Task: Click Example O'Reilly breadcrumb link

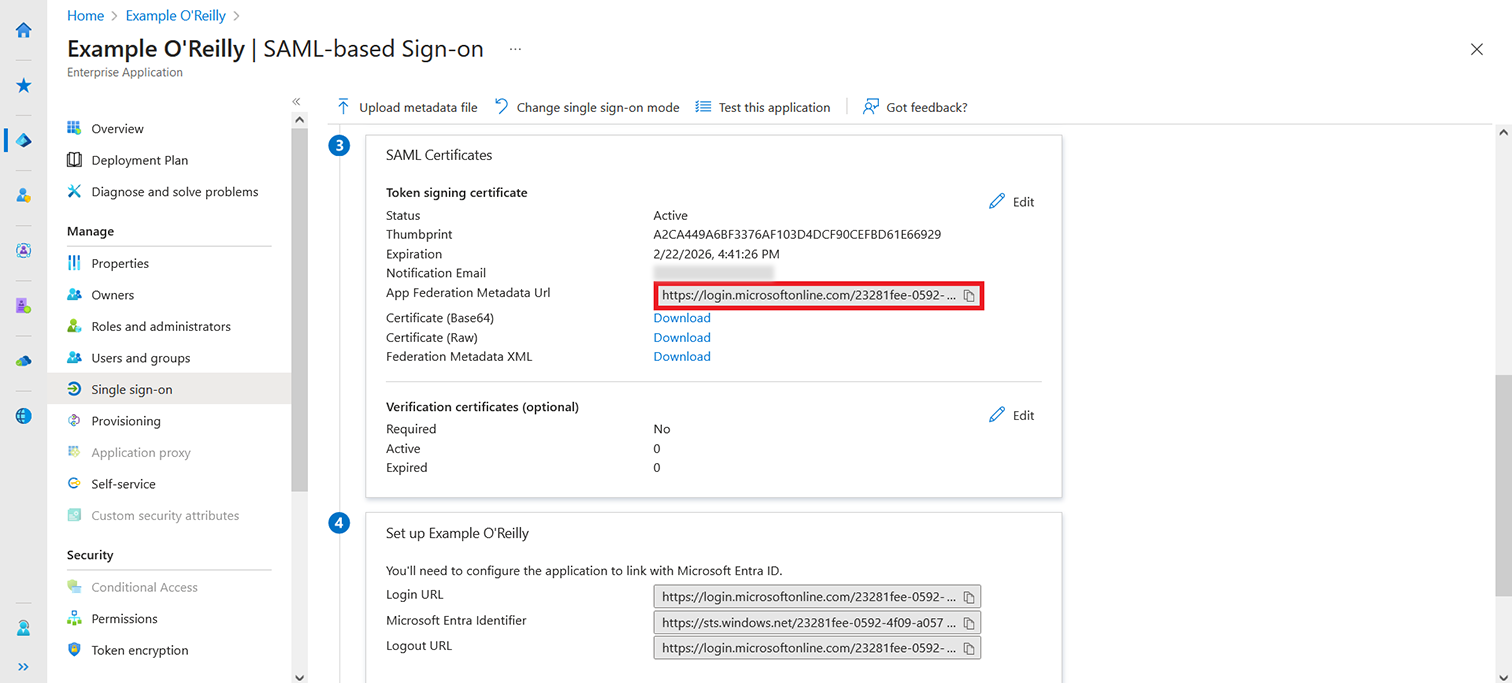Action: [x=176, y=16]
